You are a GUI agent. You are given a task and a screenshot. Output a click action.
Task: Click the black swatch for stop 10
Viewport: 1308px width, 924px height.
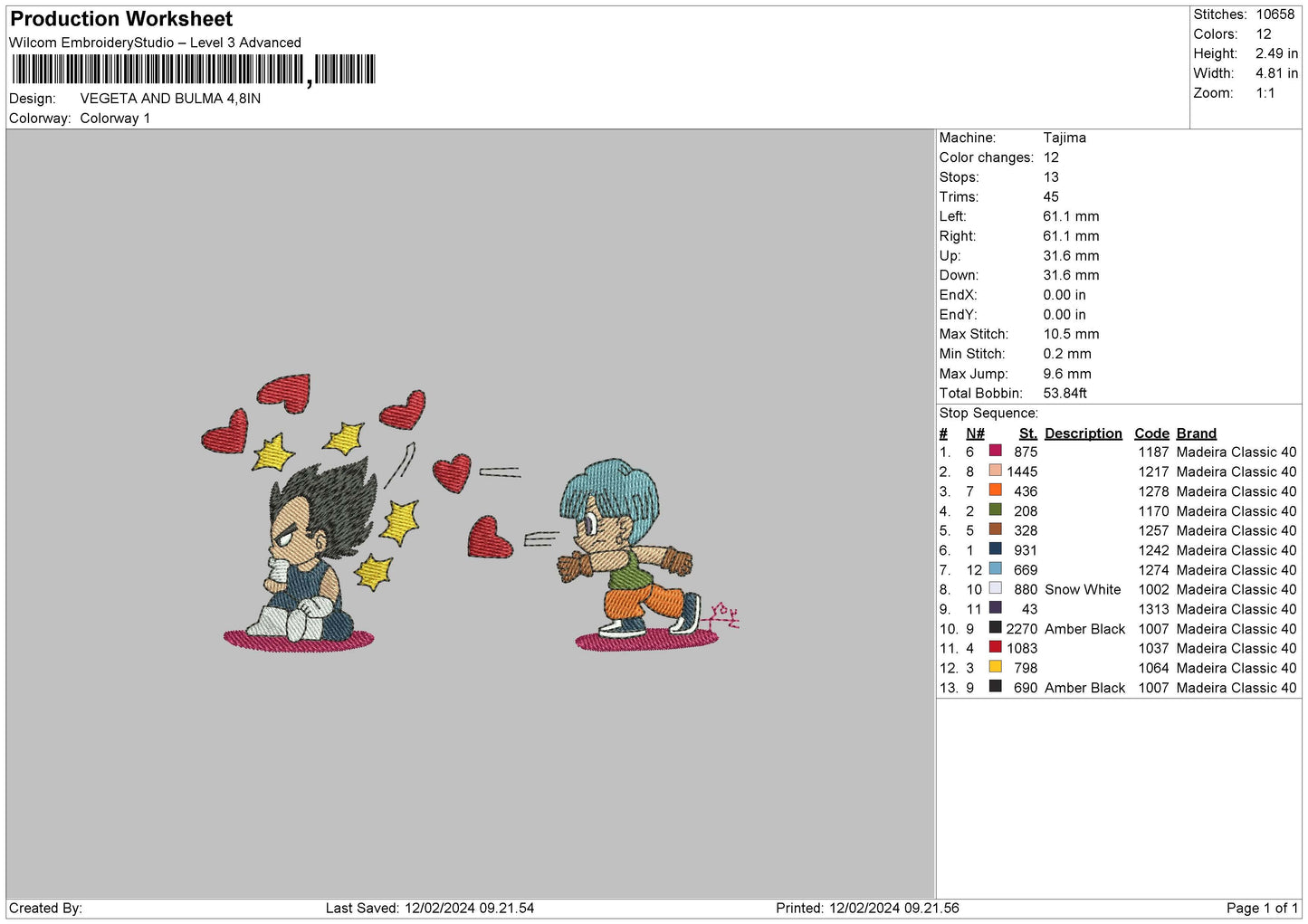tap(995, 628)
